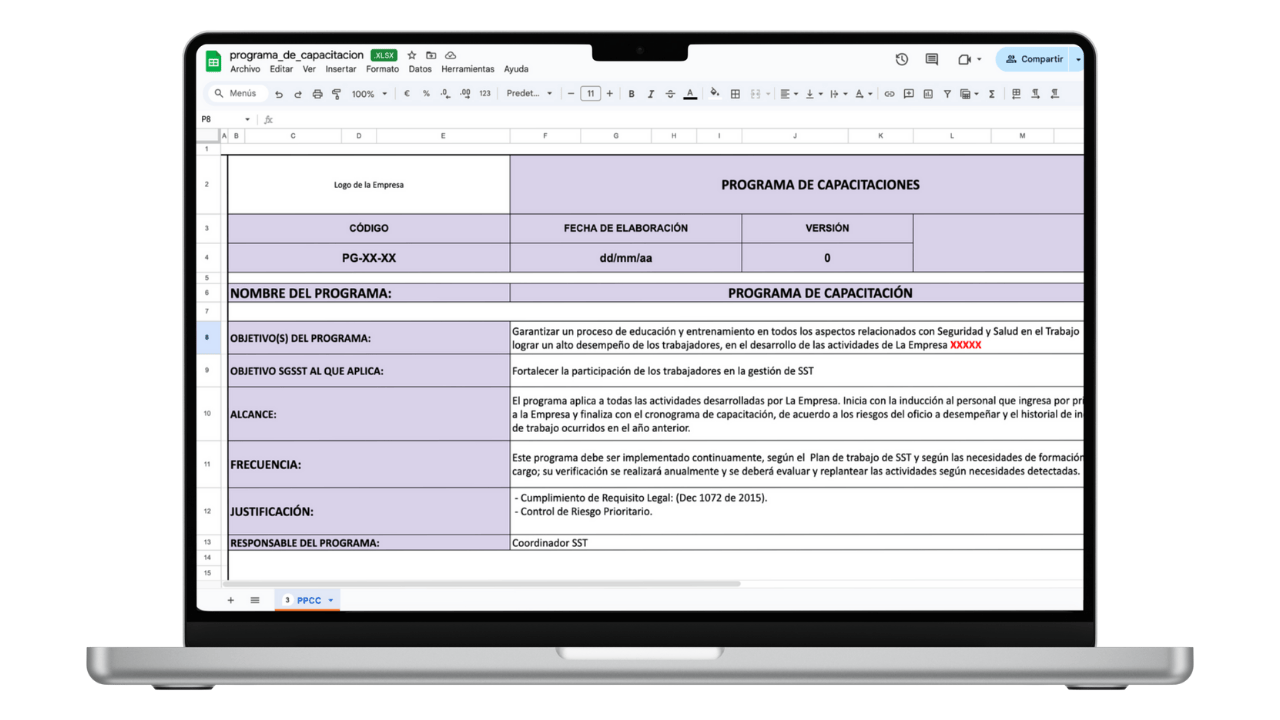The width and height of the screenshot is (1280, 720).
Task: Create a filter
Action: 947,93
